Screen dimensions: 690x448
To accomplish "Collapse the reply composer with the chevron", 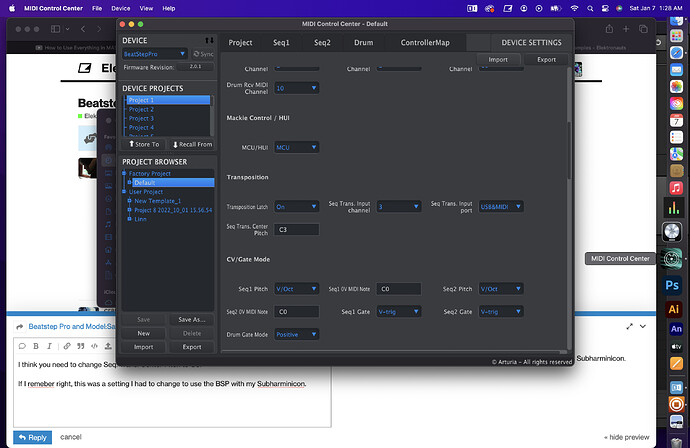I will coord(643,327).
